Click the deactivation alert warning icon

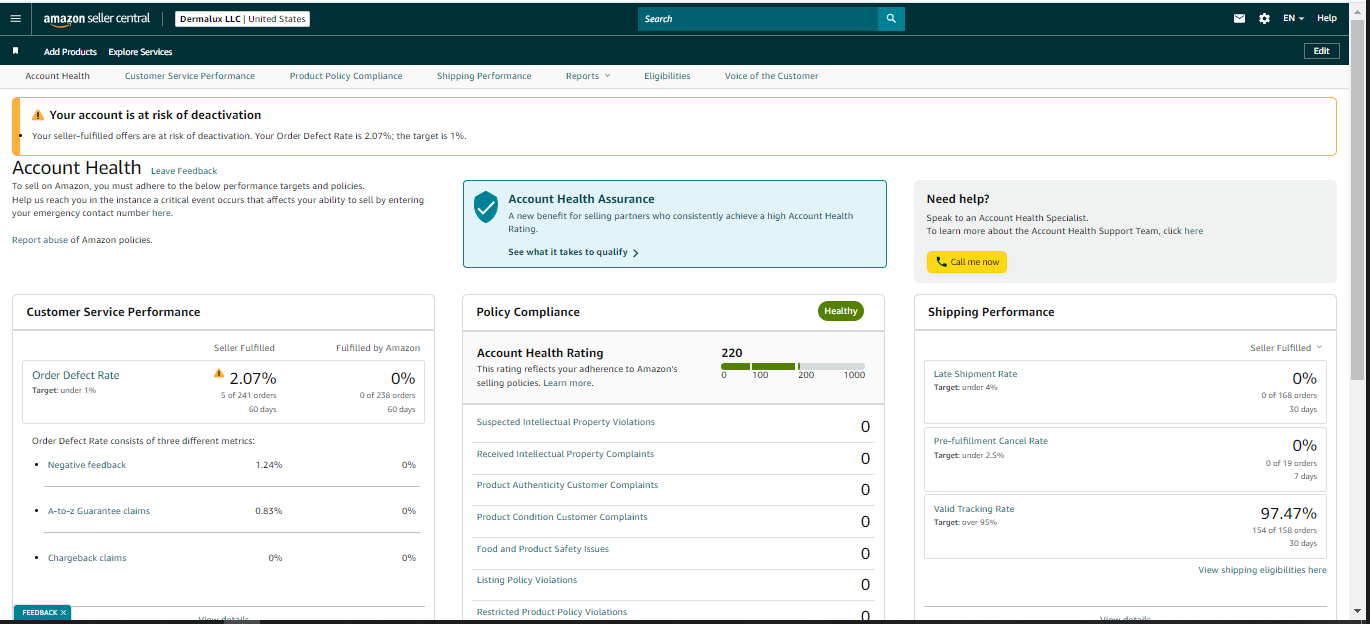click(38, 115)
